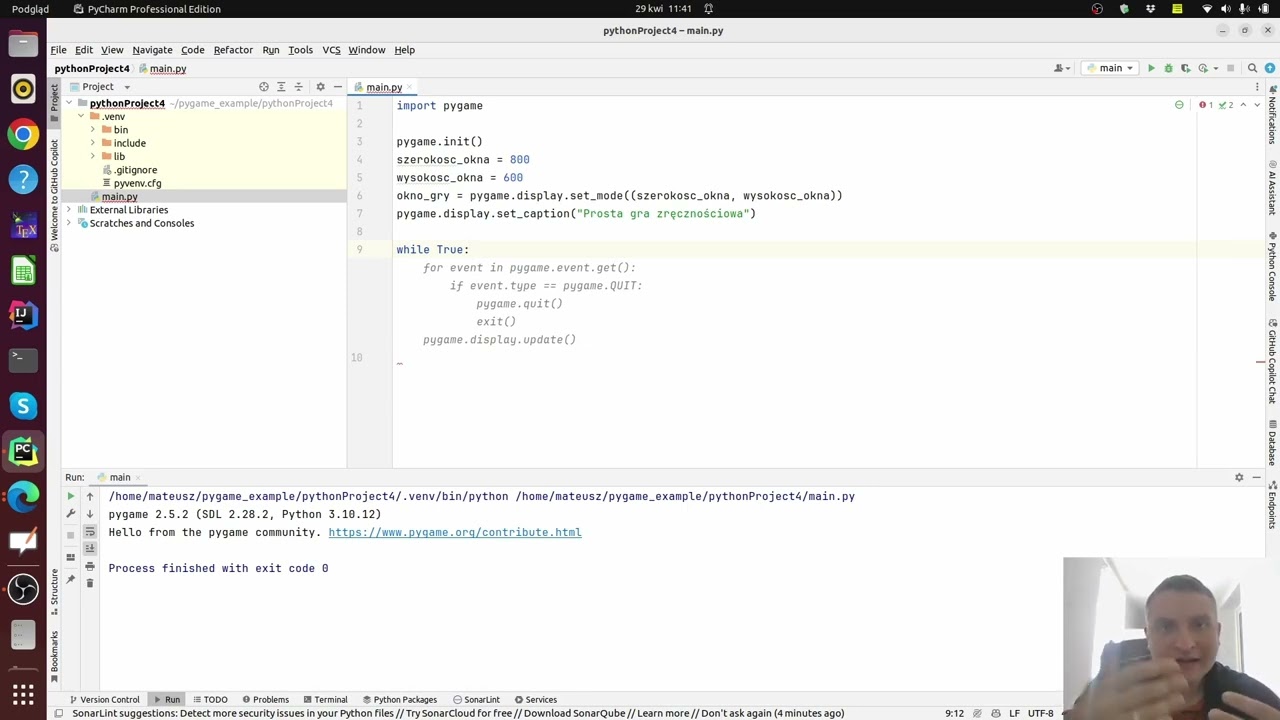Expand the include folder

(93, 143)
